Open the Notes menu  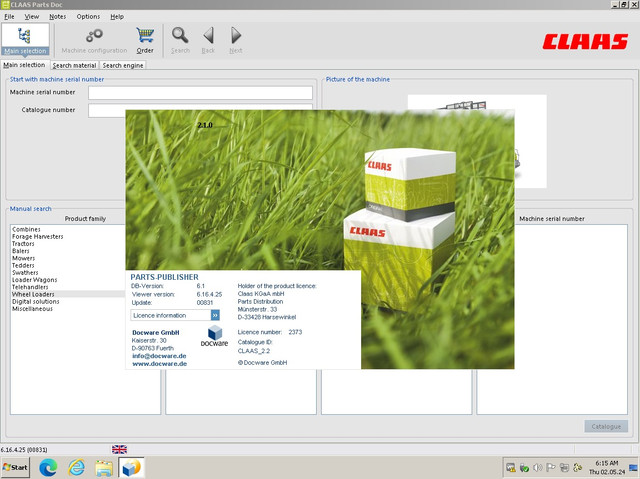tap(57, 17)
